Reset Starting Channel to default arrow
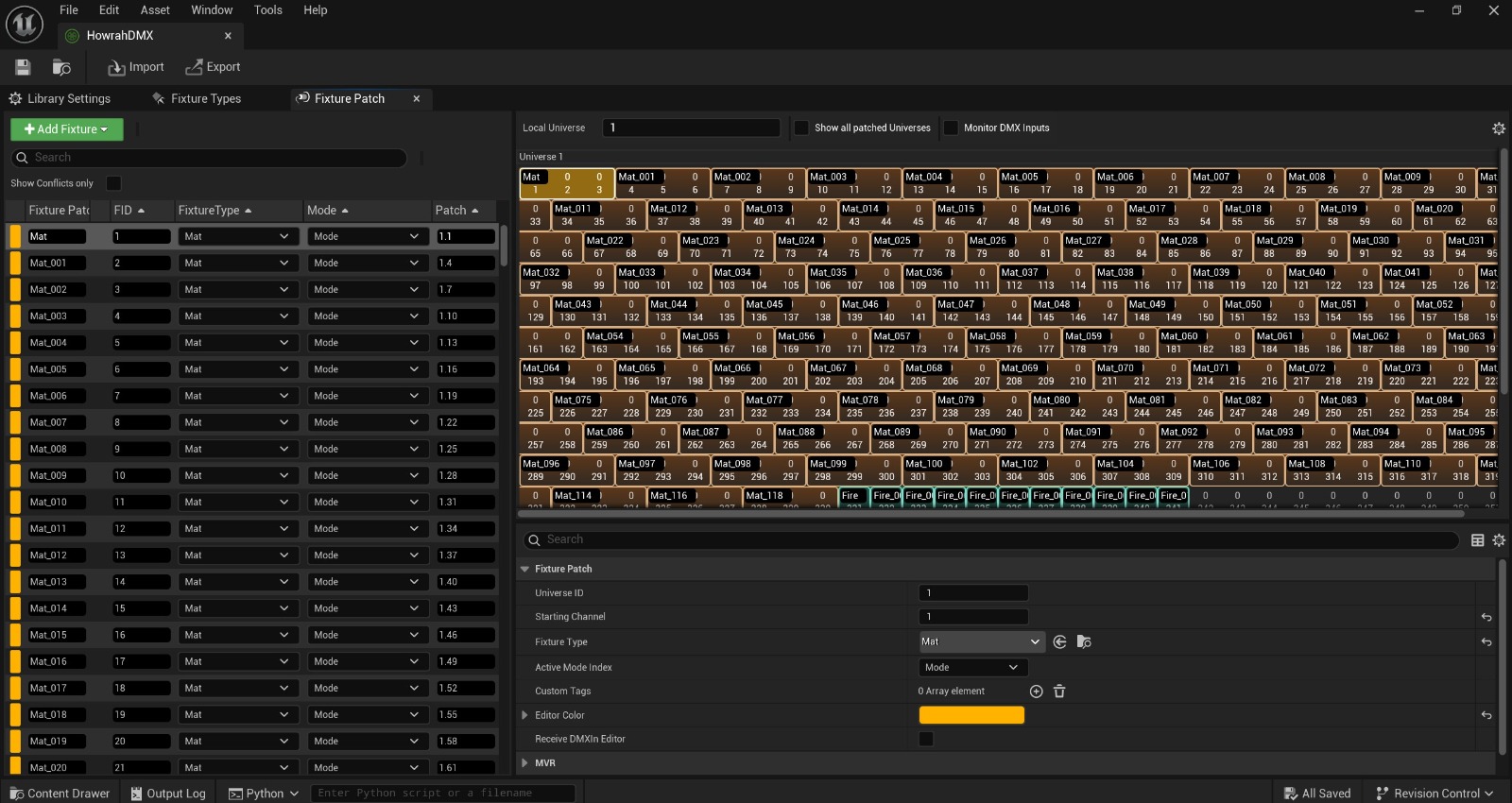1512x803 pixels. click(1486, 617)
